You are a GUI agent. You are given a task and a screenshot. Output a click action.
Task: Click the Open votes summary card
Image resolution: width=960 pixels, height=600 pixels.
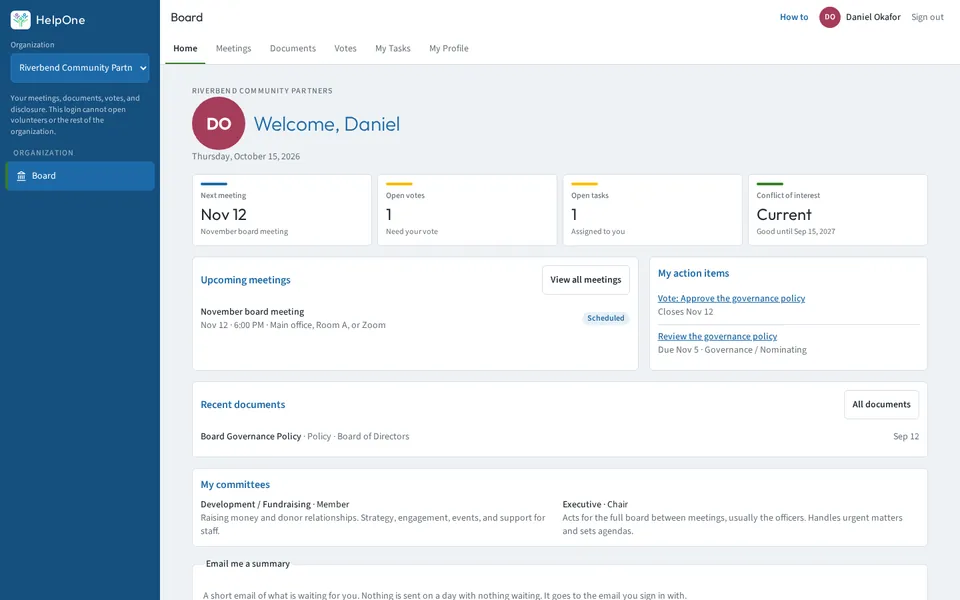(467, 210)
